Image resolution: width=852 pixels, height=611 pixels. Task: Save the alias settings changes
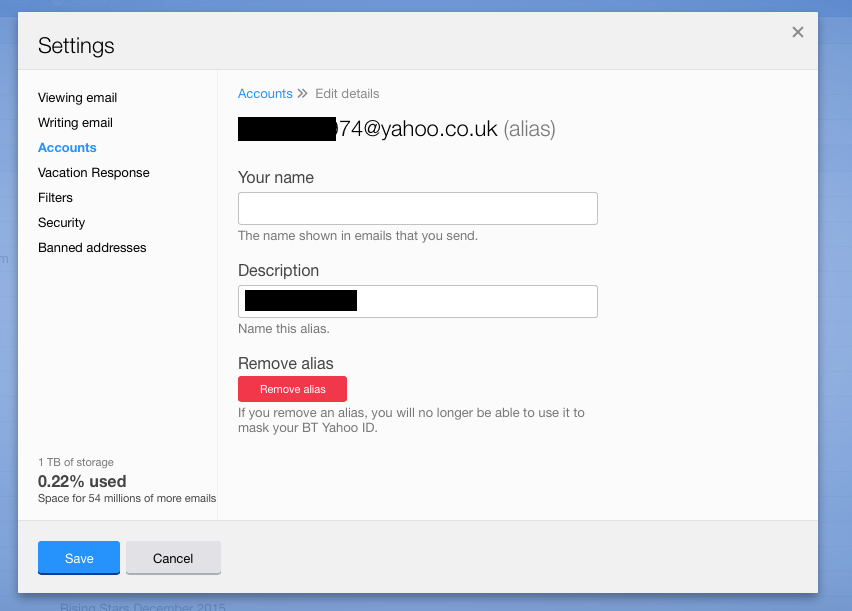coord(79,558)
